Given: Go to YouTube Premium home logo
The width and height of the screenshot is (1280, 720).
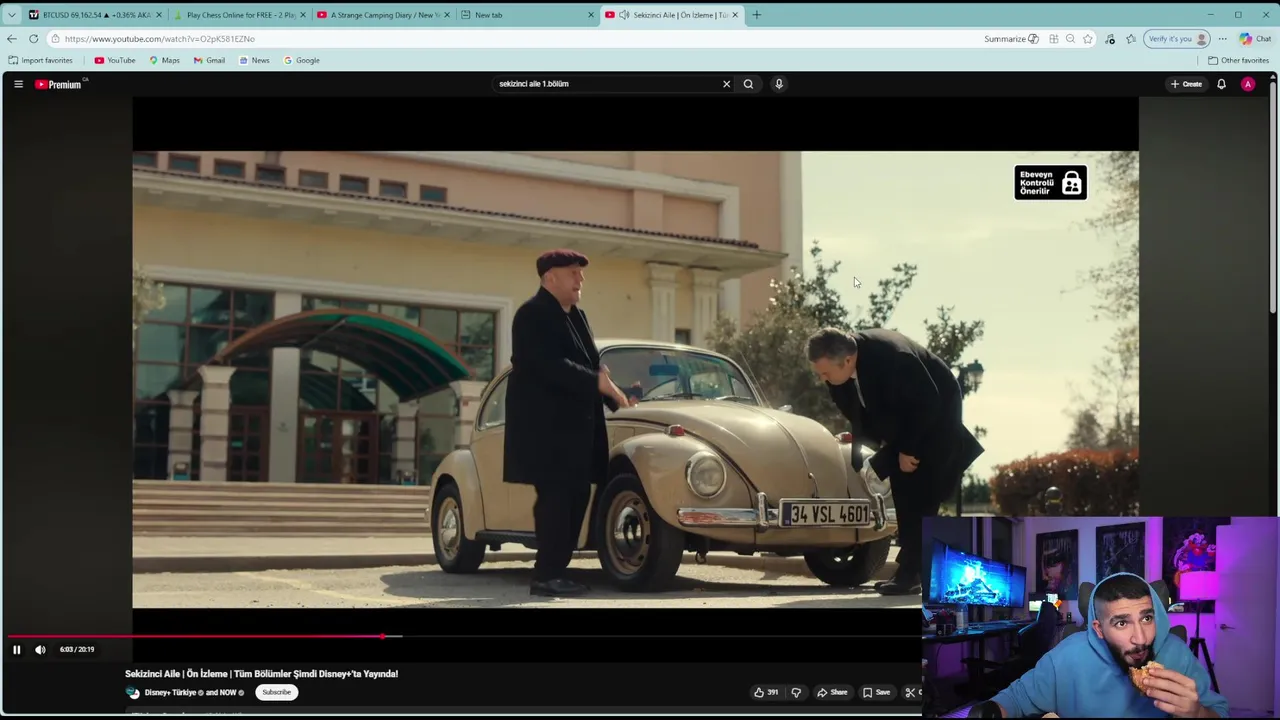Looking at the screenshot, I should point(58,84).
